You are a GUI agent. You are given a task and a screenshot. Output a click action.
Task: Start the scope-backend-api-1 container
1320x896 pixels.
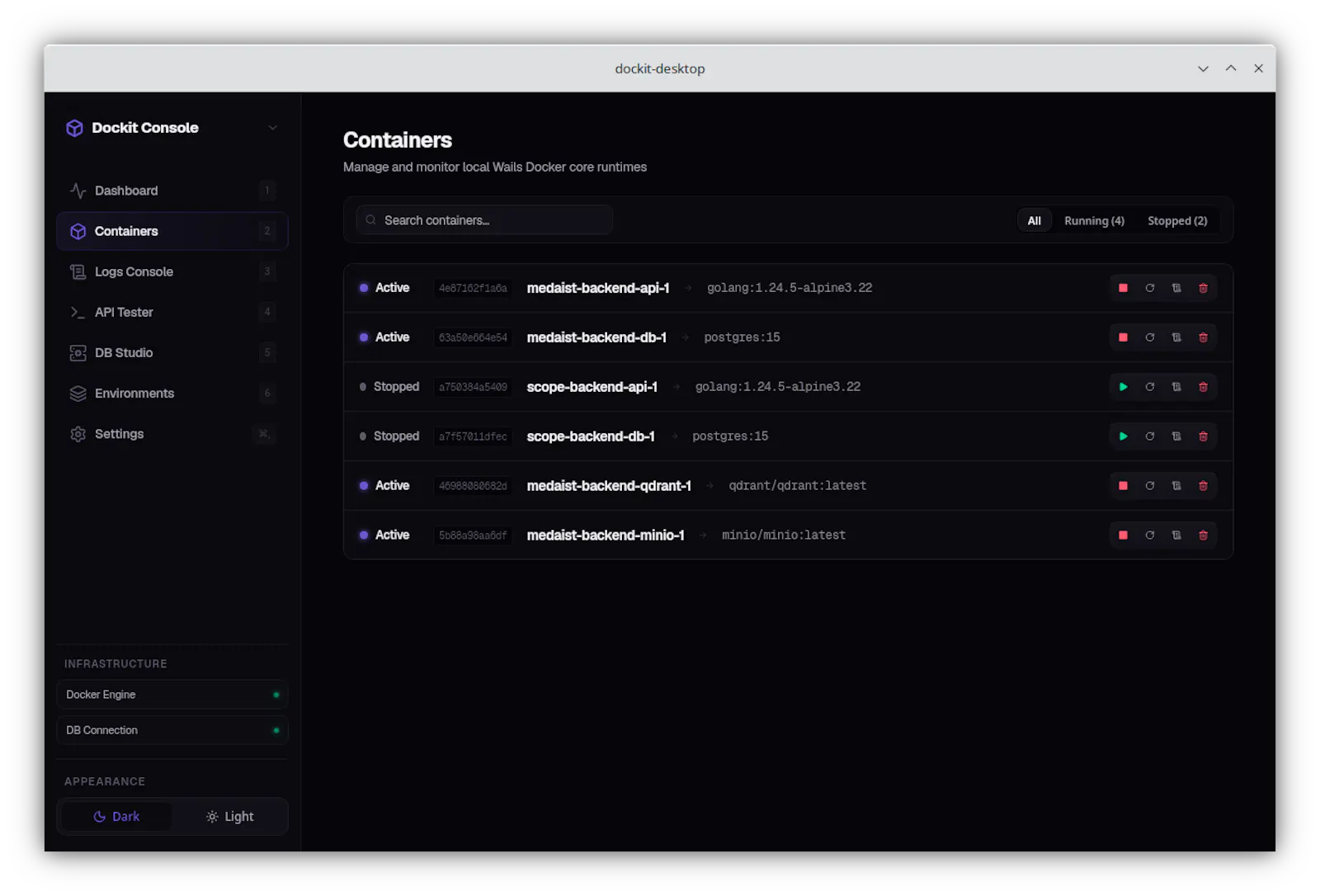(1123, 387)
